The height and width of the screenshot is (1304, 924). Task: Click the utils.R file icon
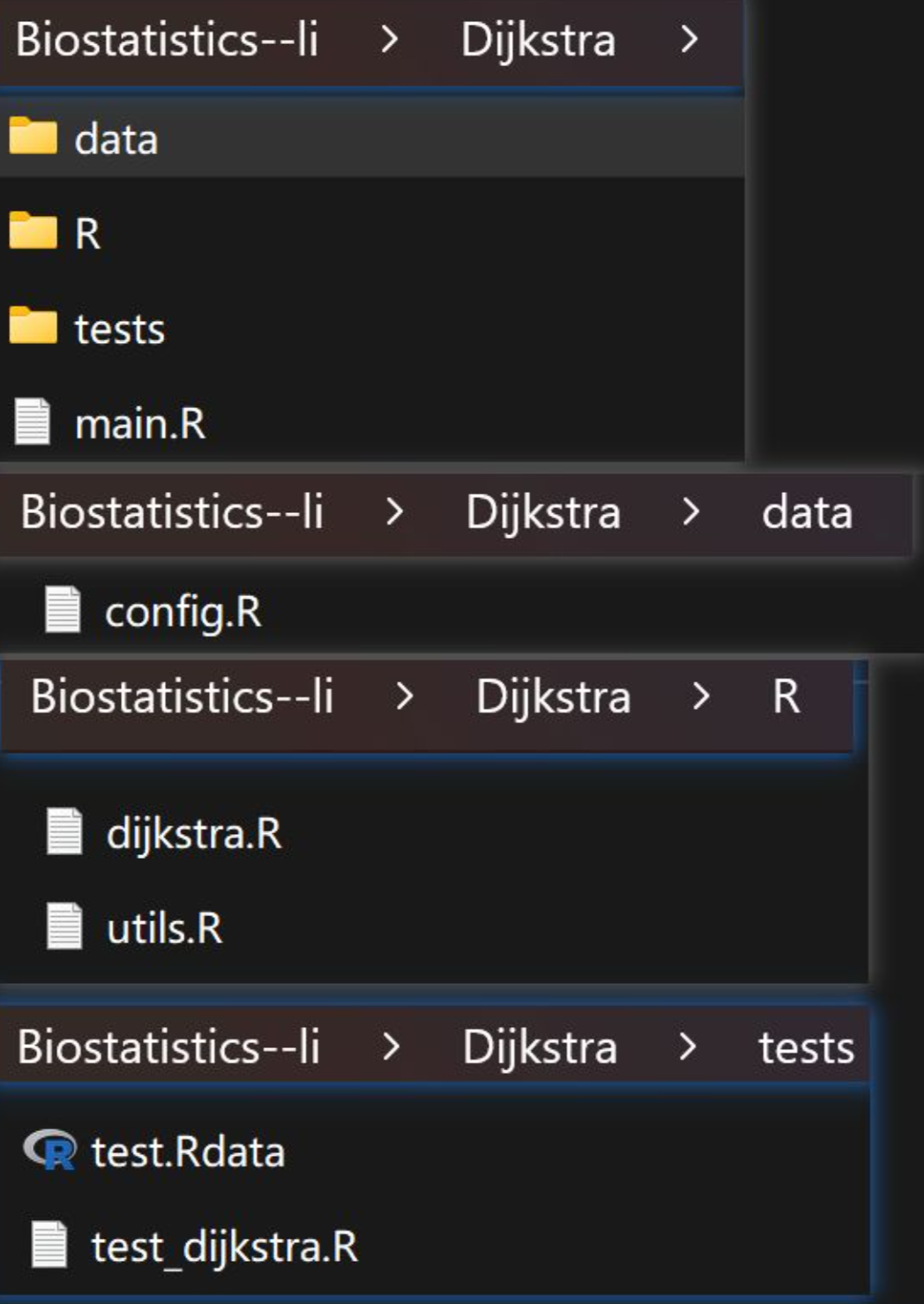64,927
